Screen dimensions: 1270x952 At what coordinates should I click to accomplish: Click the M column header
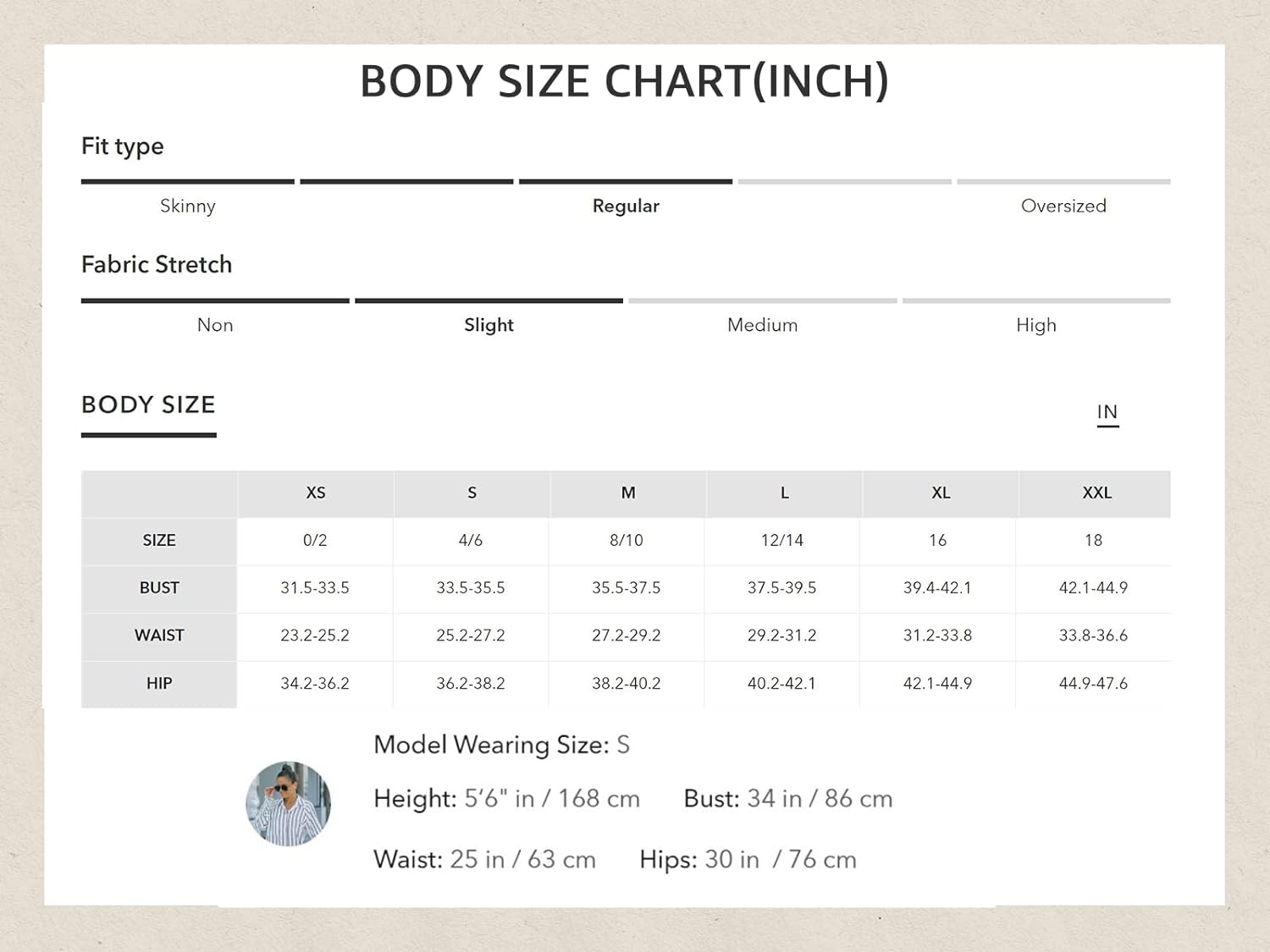[628, 493]
